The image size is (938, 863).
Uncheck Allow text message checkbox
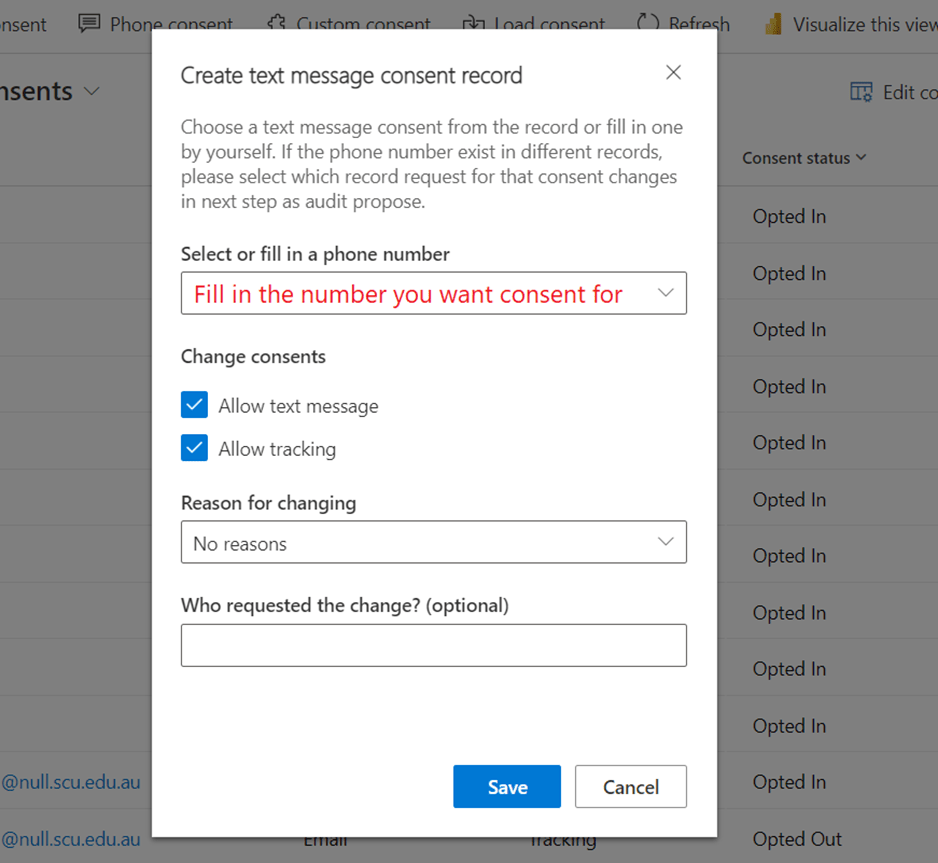click(194, 405)
